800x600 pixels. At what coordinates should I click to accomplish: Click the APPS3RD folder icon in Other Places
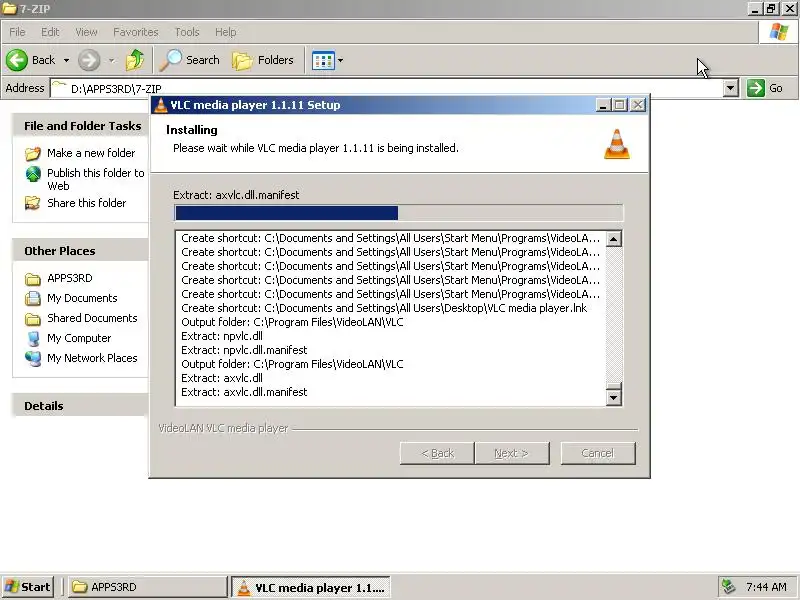coord(33,279)
